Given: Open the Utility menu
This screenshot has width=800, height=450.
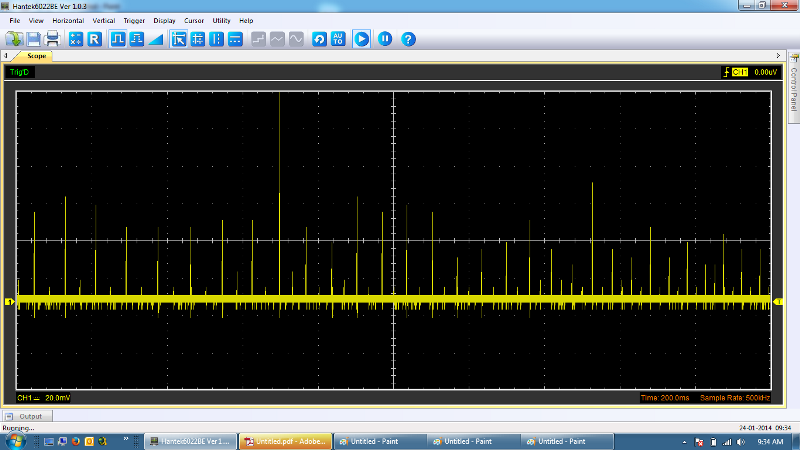Looking at the screenshot, I should 221,20.
